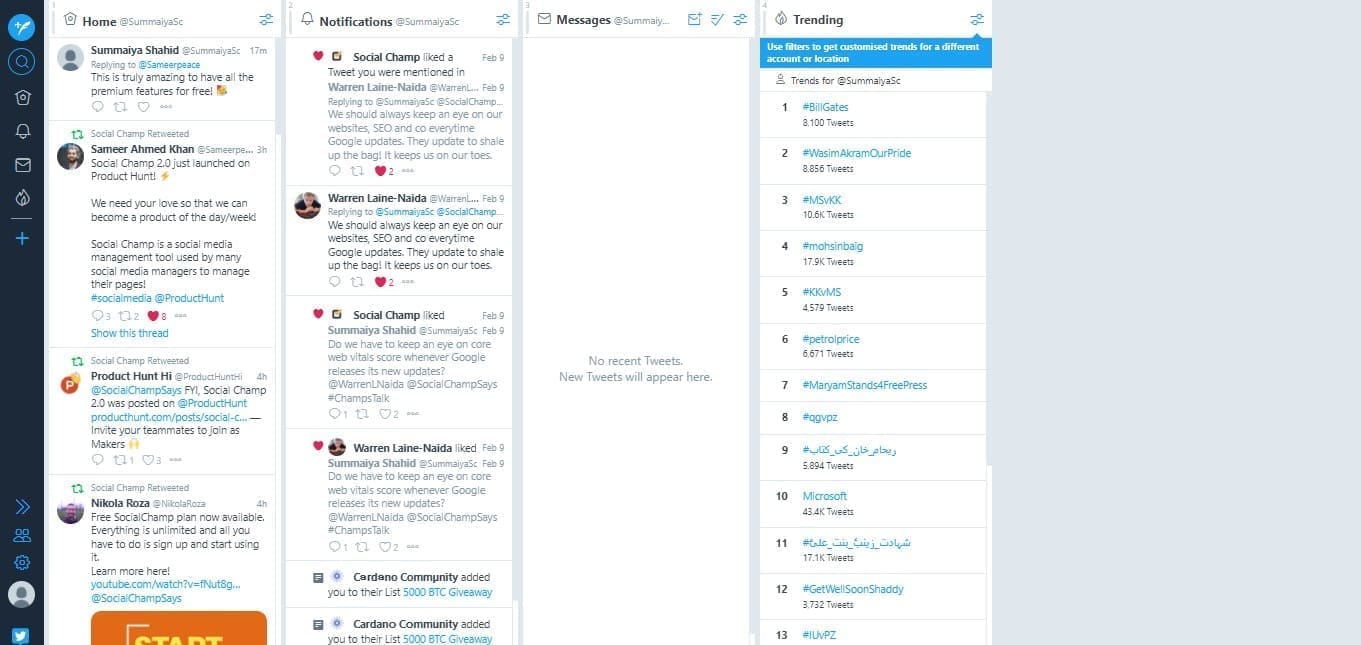Unlike Sameer Ahmed Khan's tweet with 8 likes
1361x645 pixels.
(153, 316)
